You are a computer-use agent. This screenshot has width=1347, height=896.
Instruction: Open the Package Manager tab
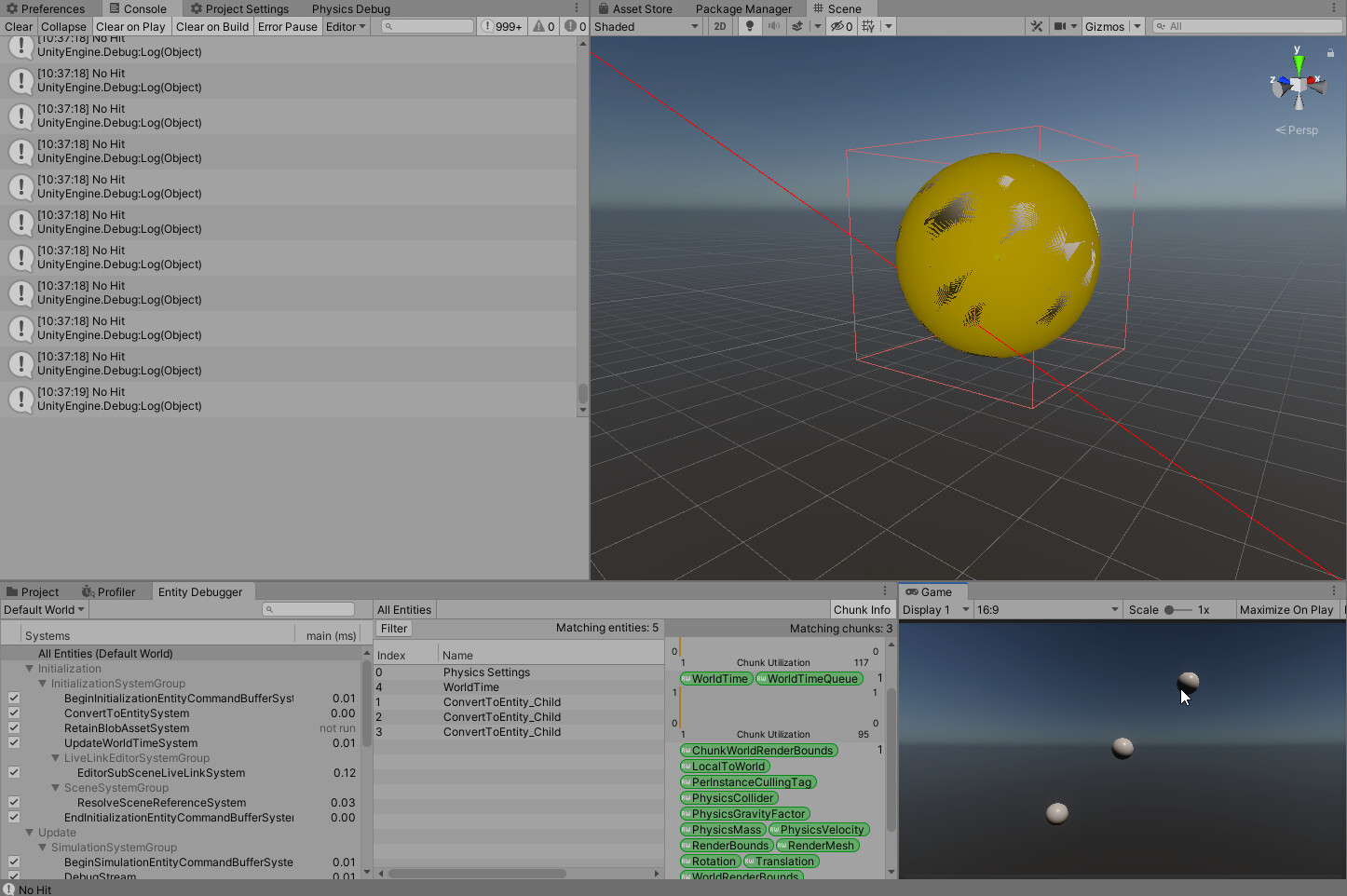pyautogui.click(x=743, y=8)
